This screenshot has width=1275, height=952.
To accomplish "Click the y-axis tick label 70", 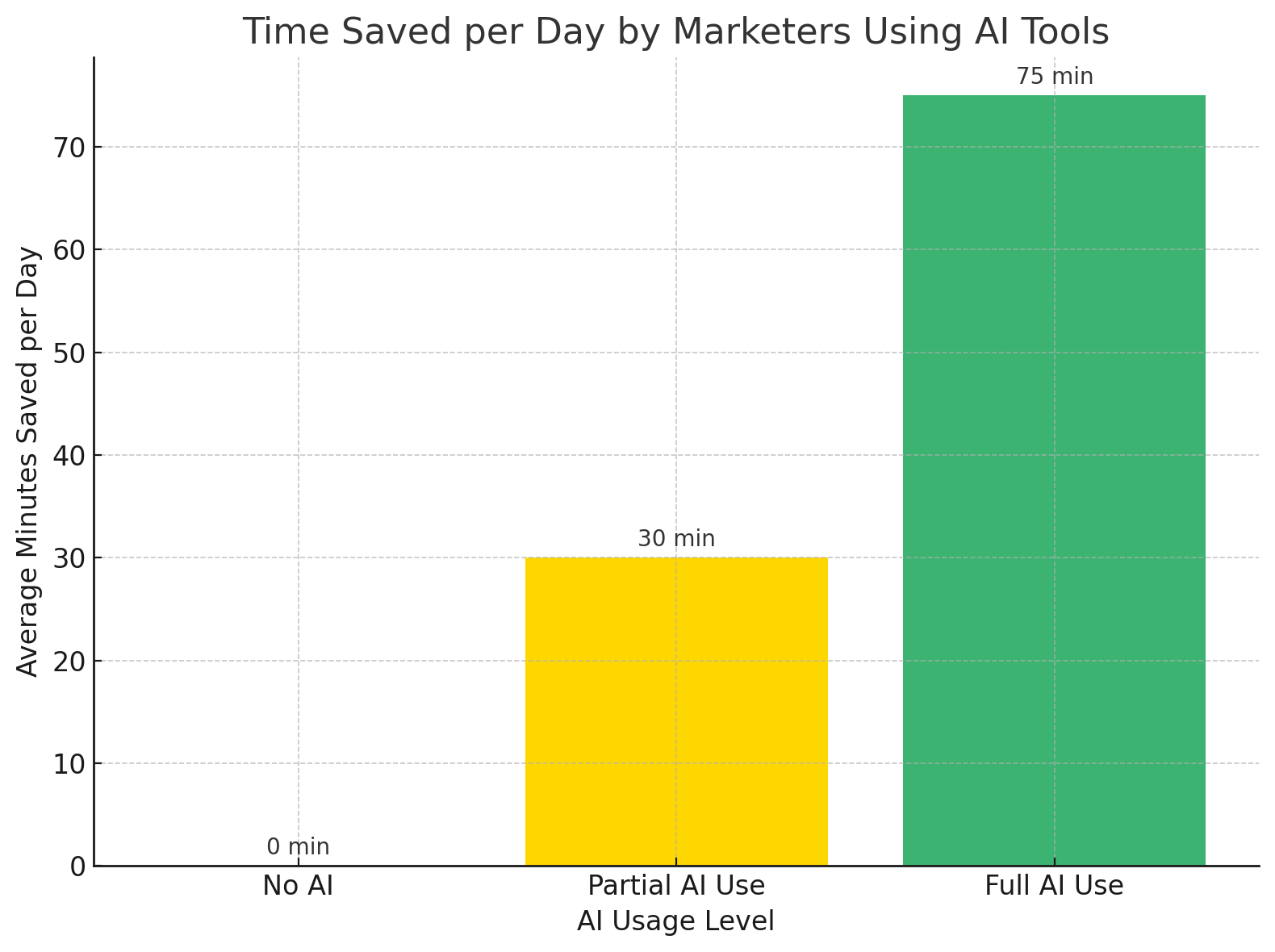I will pyautogui.click(x=69, y=147).
